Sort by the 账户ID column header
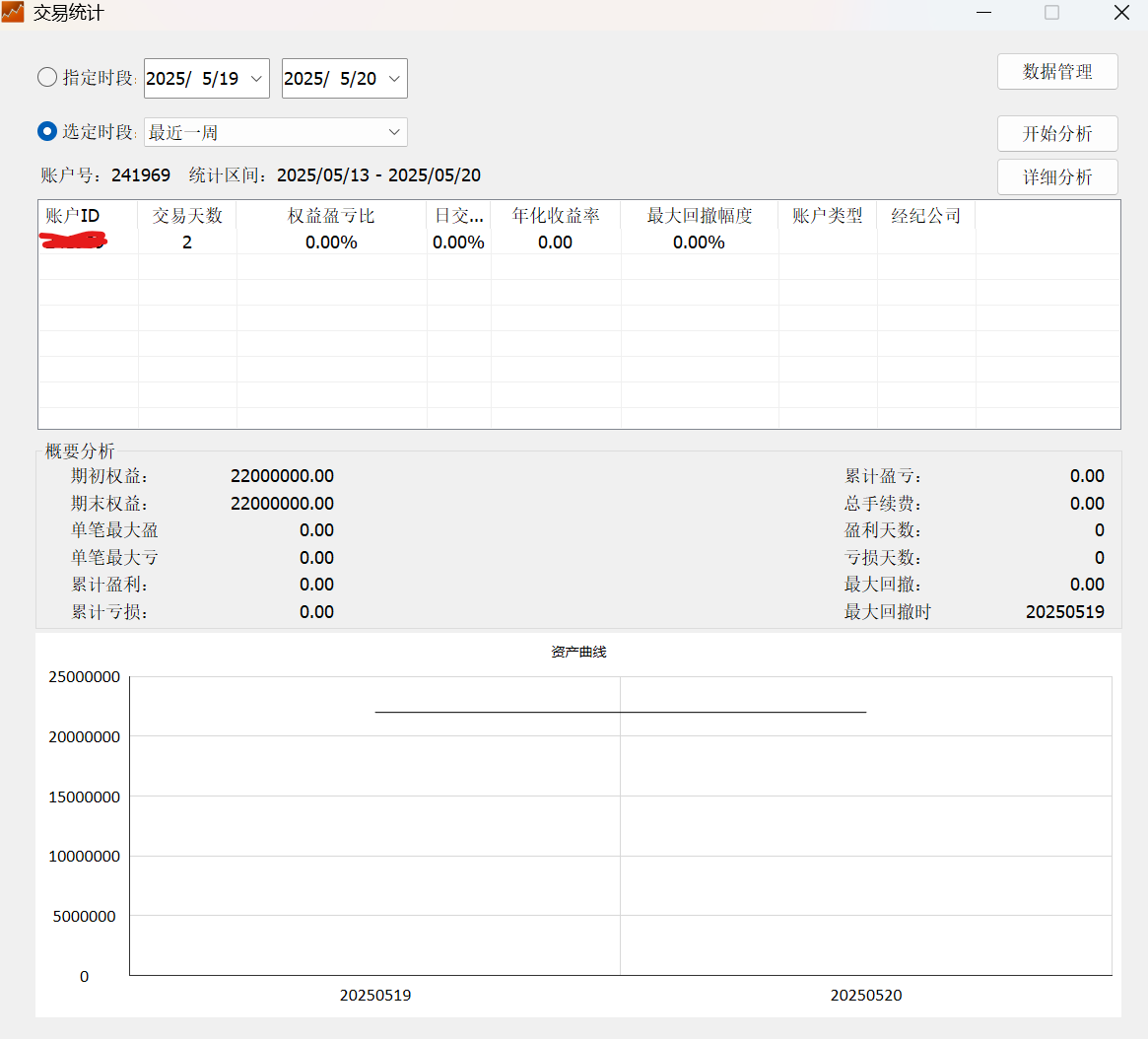Viewport: 1148px width, 1039px height. 74,216
